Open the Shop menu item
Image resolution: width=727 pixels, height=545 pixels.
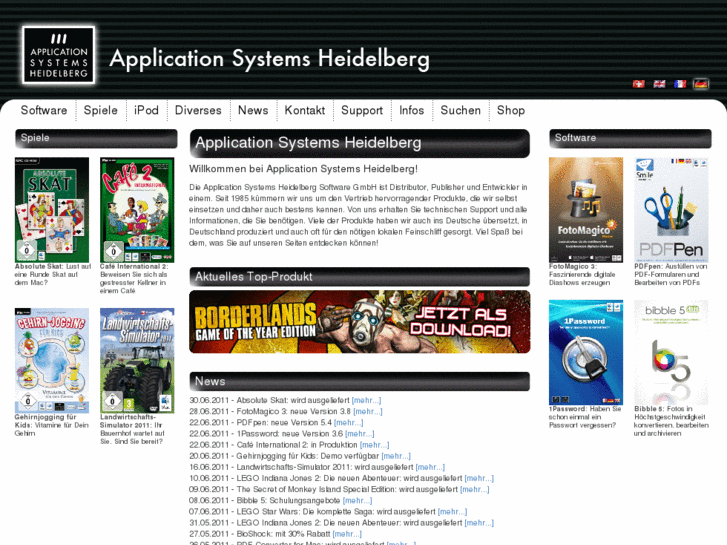tap(511, 110)
